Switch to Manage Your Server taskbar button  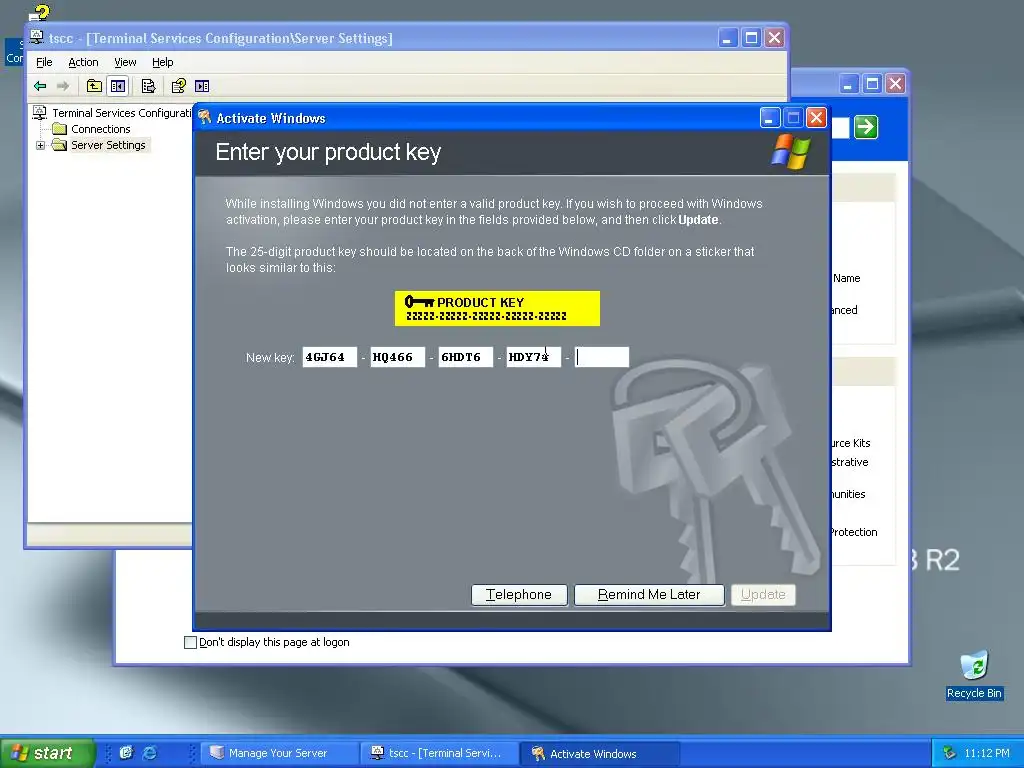(x=278, y=753)
